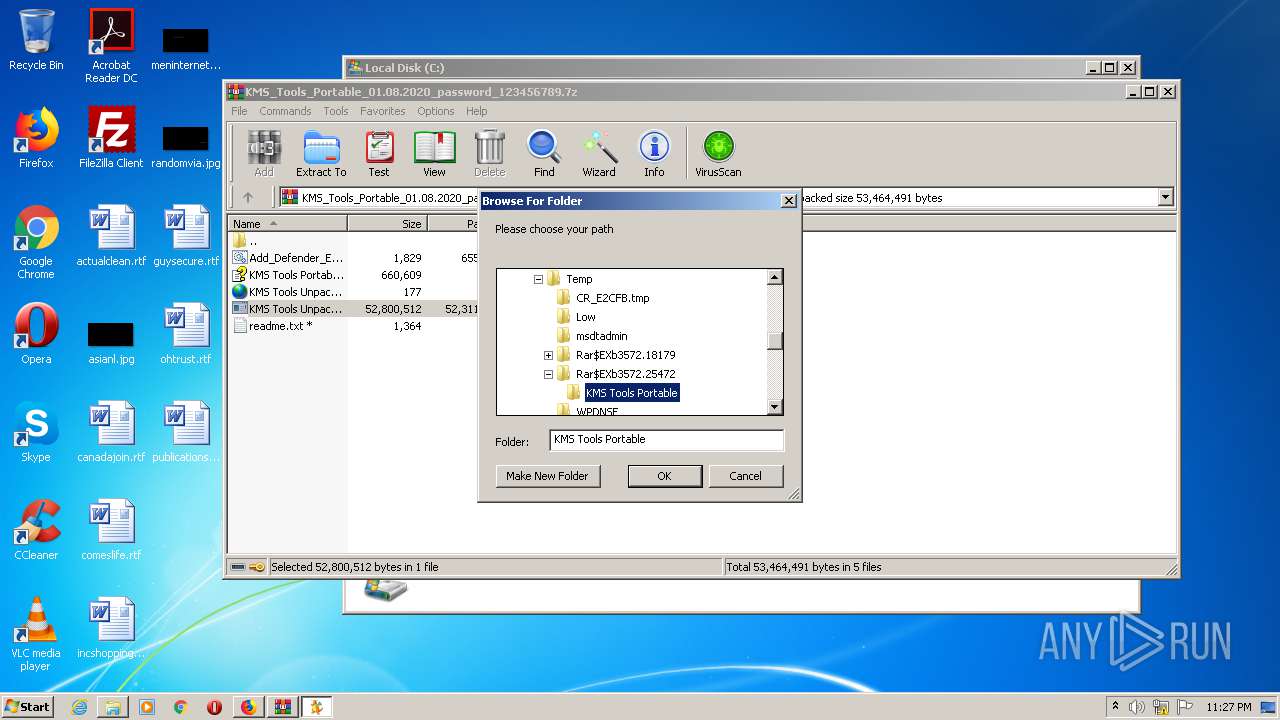Open guysecure.rtf document on desktop

186,236
